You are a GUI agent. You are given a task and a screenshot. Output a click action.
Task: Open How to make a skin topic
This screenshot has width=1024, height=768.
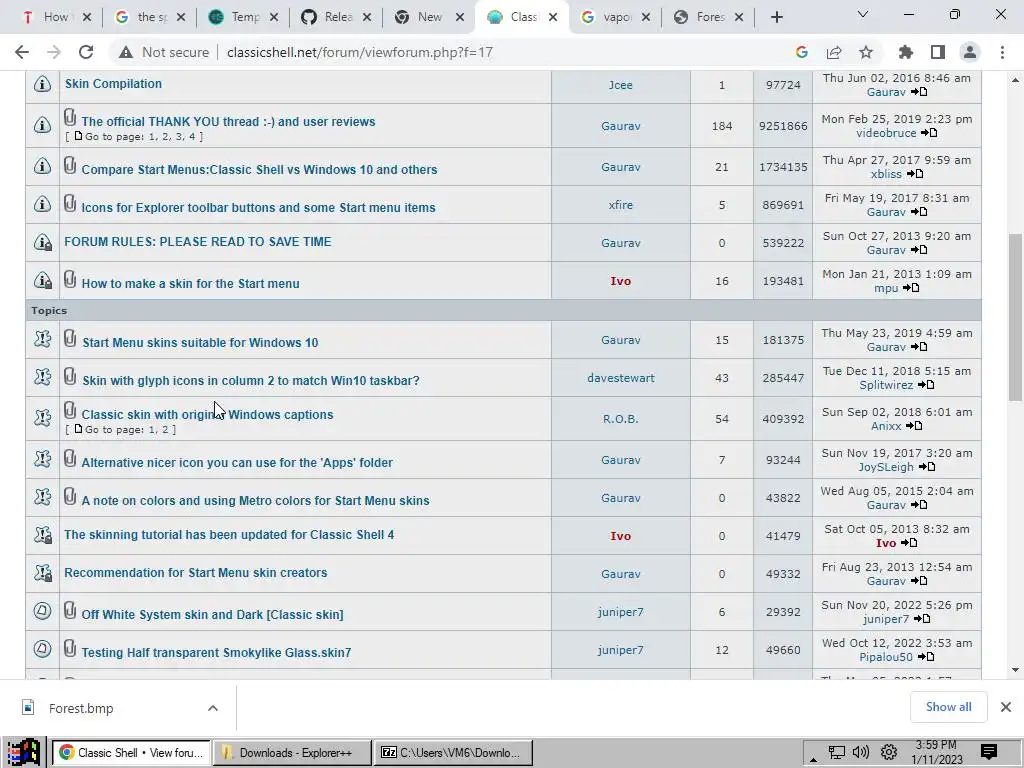tap(190, 283)
